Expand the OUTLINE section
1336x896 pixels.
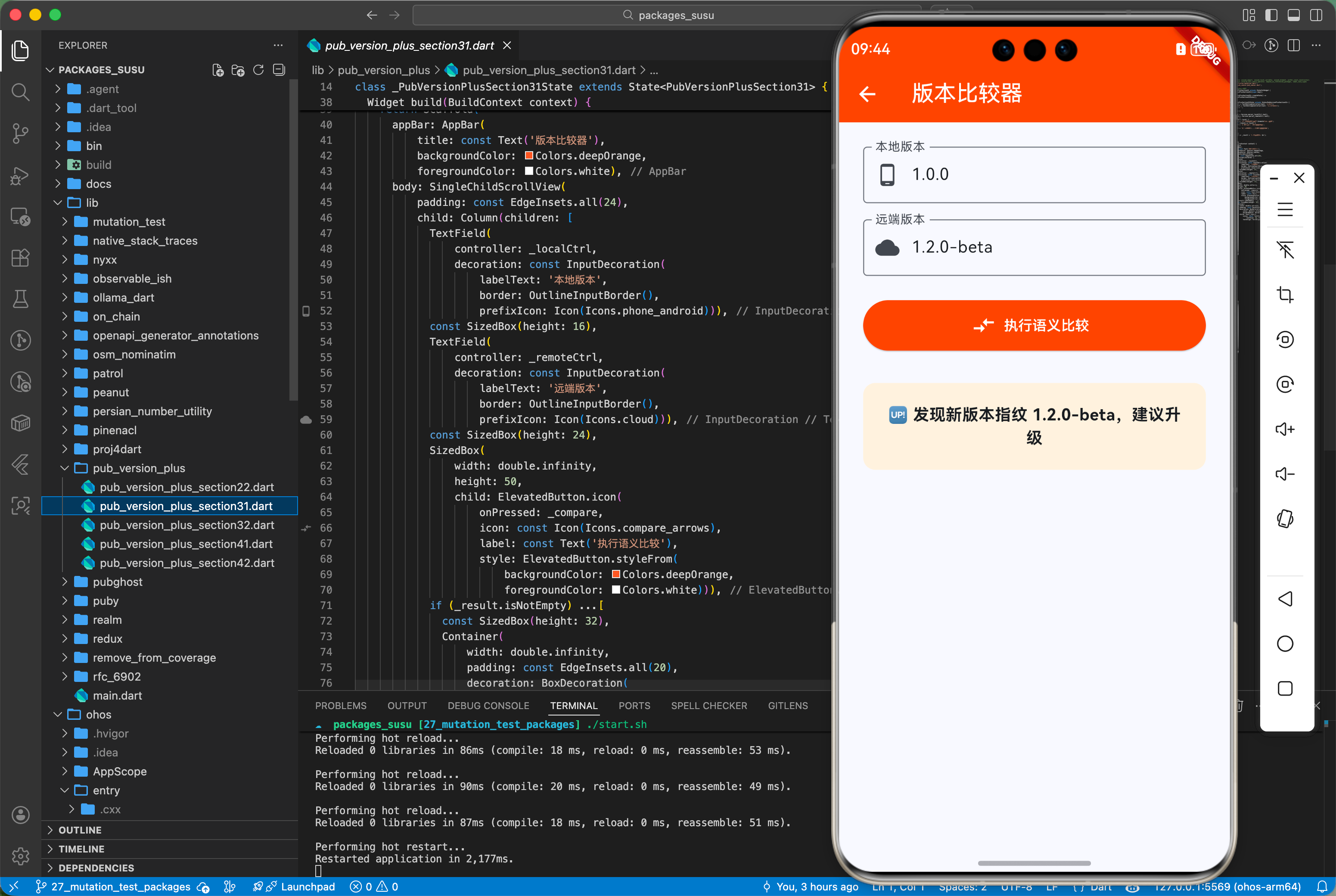pyautogui.click(x=80, y=830)
